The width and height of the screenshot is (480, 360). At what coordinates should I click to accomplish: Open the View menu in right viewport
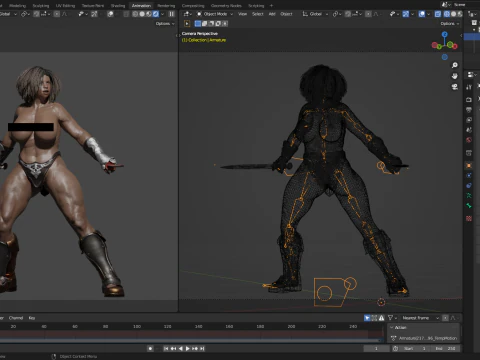tap(243, 14)
